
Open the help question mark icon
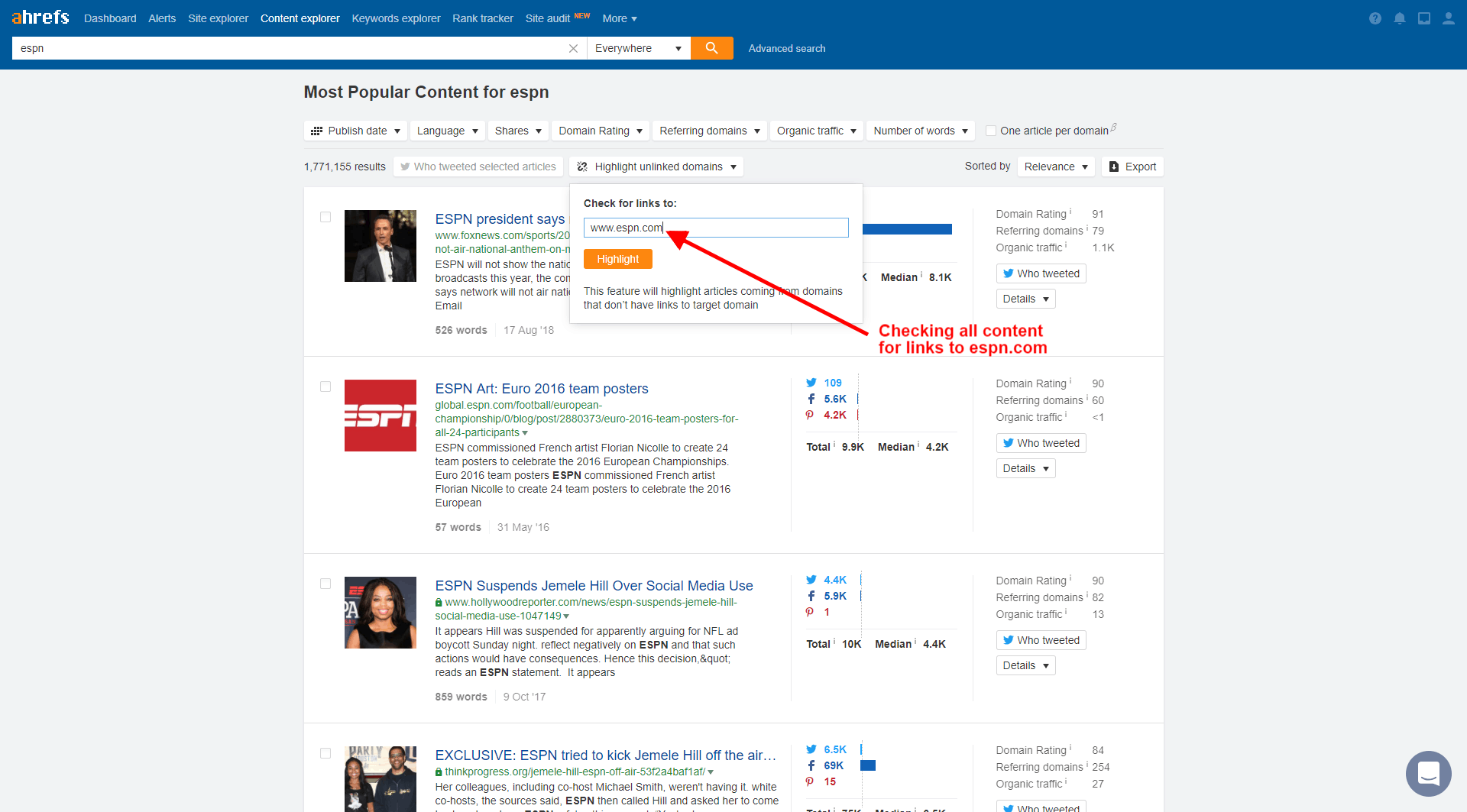[x=1375, y=18]
